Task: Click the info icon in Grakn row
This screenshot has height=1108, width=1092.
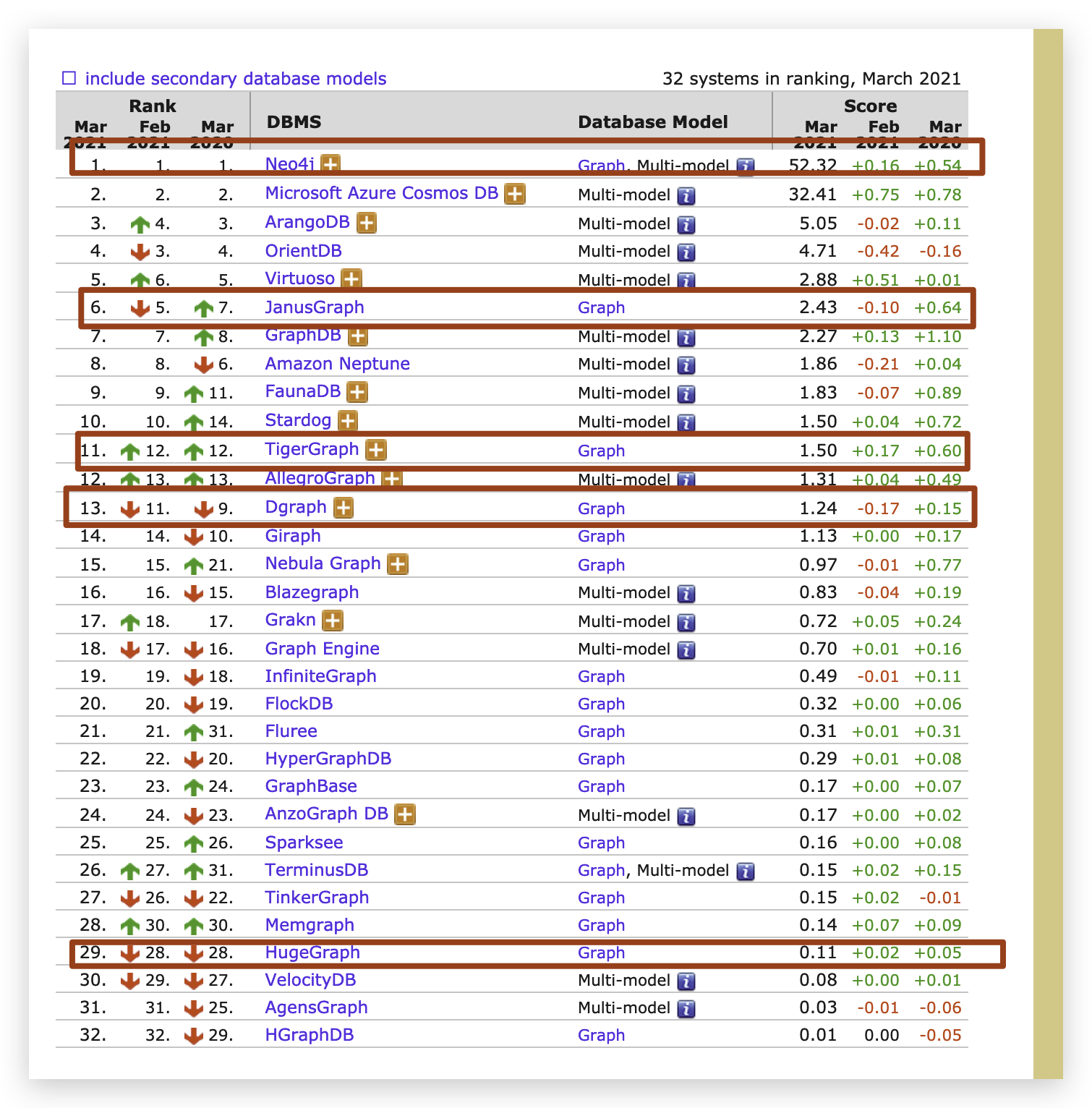Action: point(686,622)
